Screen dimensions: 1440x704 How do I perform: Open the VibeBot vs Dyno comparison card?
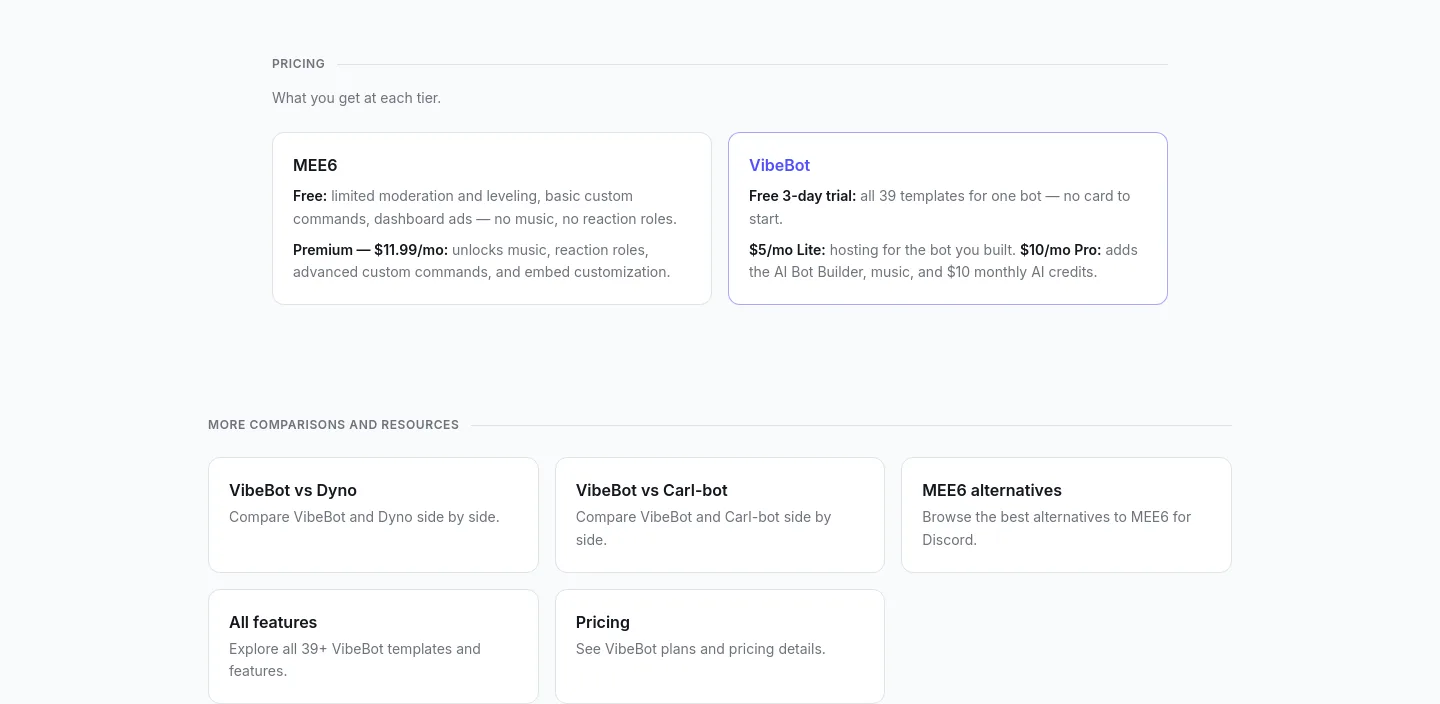click(x=373, y=515)
